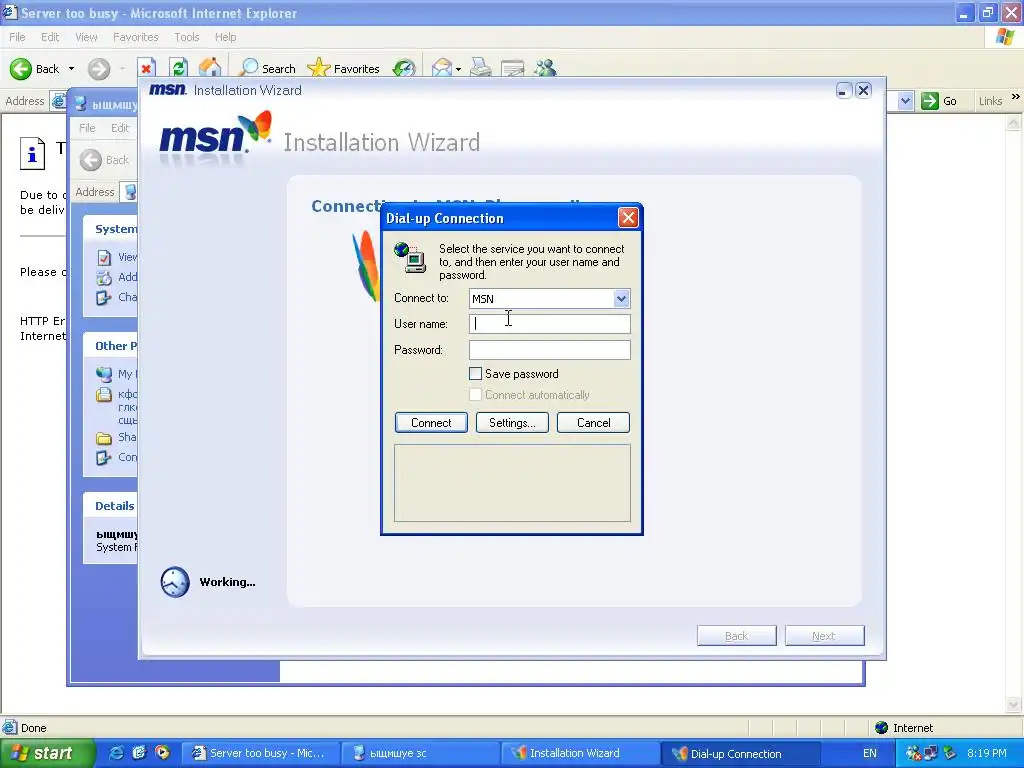Screen dimensions: 1024x768
Task: Click Internet zone in IE status bar
Action: (904, 728)
